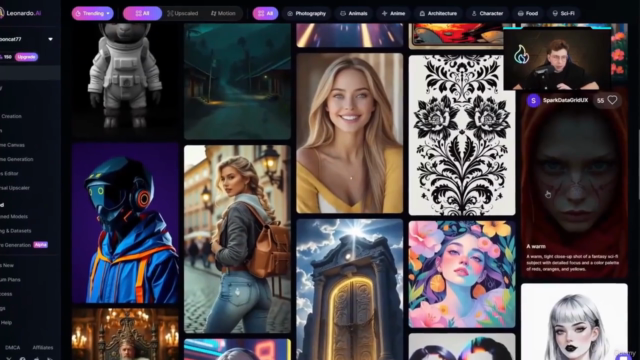The image size is (640, 360).
Task: Open the Help item in sidebar
Action: (6, 322)
